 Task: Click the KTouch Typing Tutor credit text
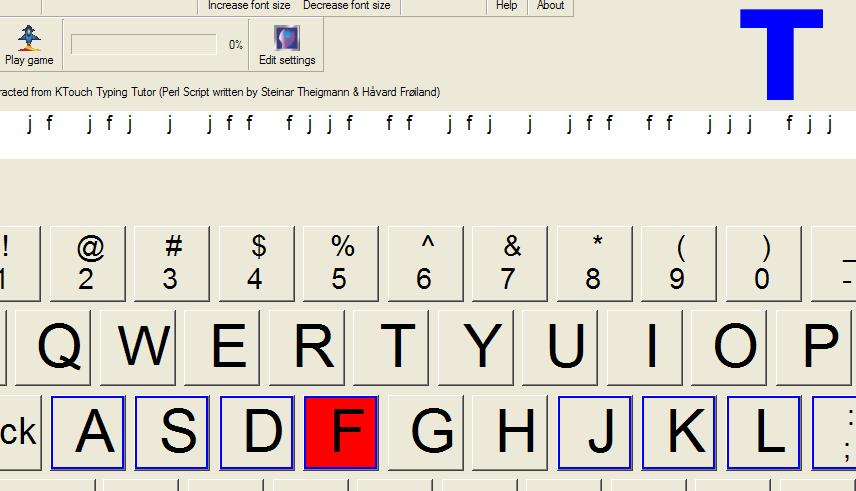coord(220,92)
